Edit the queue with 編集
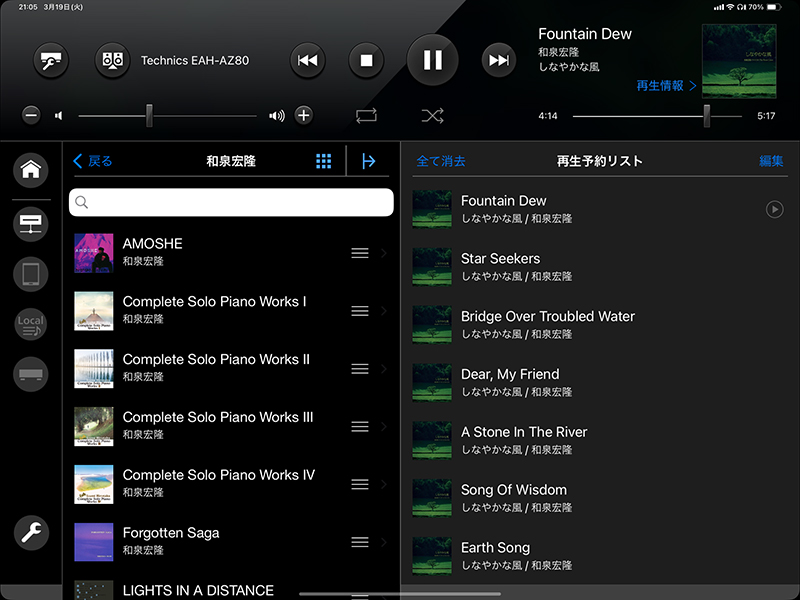This screenshot has height=600, width=800. 771,161
